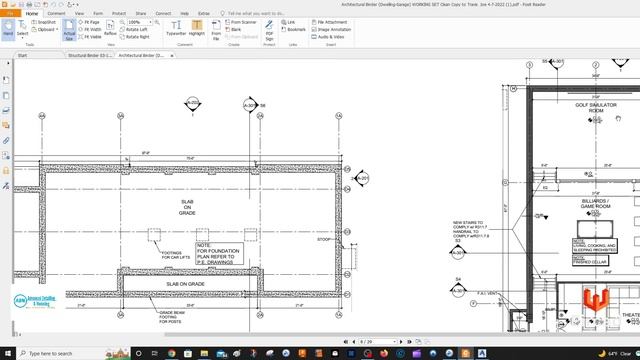Open the quick access toolbar customize dropdown
The height and width of the screenshot is (360, 640).
tap(78, 5)
